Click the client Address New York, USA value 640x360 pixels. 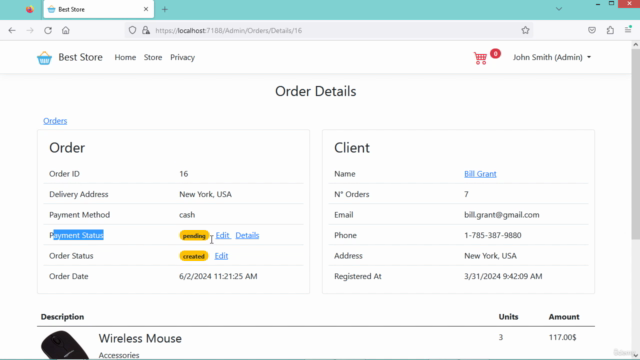coord(490,256)
